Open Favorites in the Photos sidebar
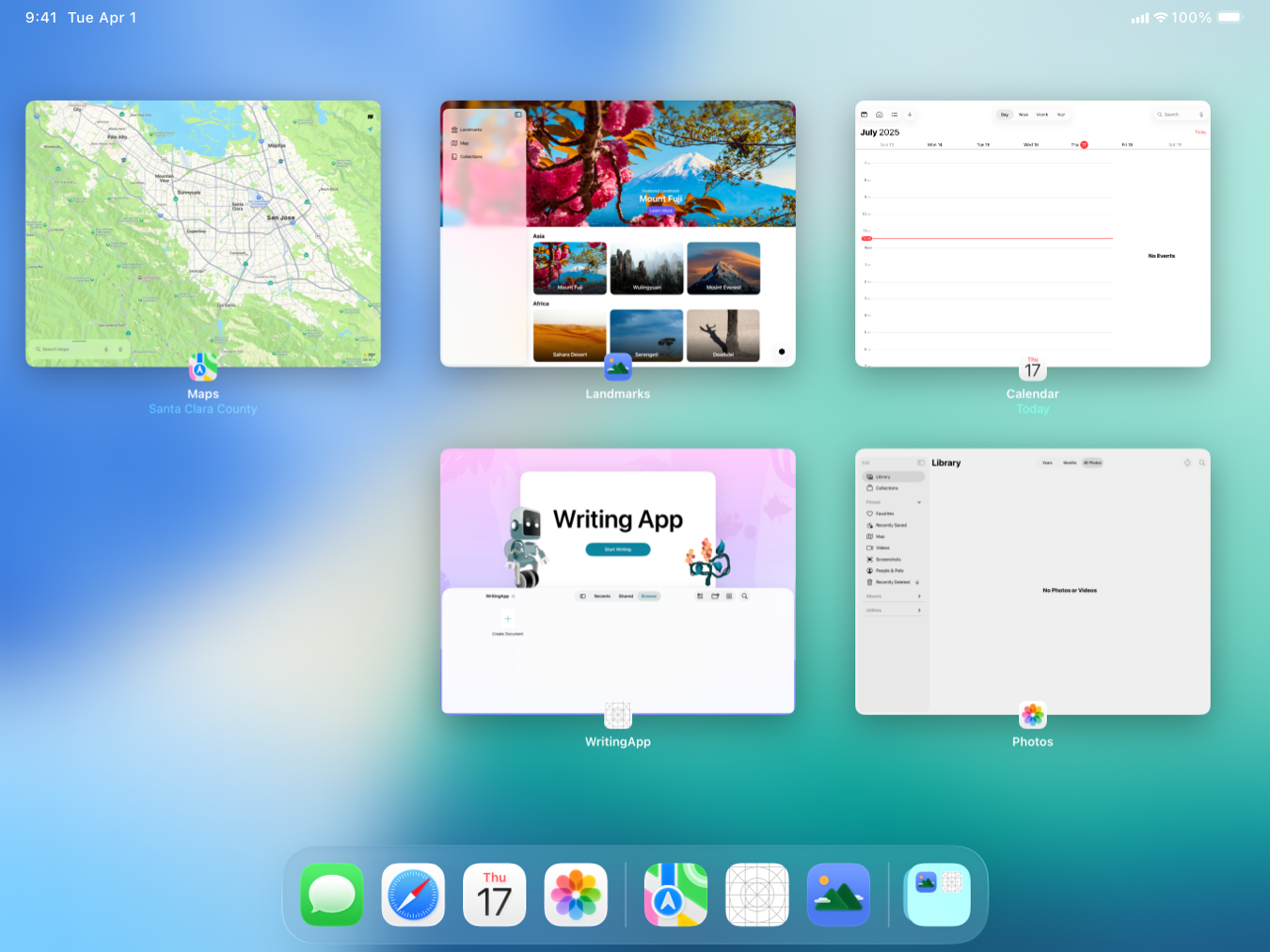The width and height of the screenshot is (1270, 952). click(885, 514)
